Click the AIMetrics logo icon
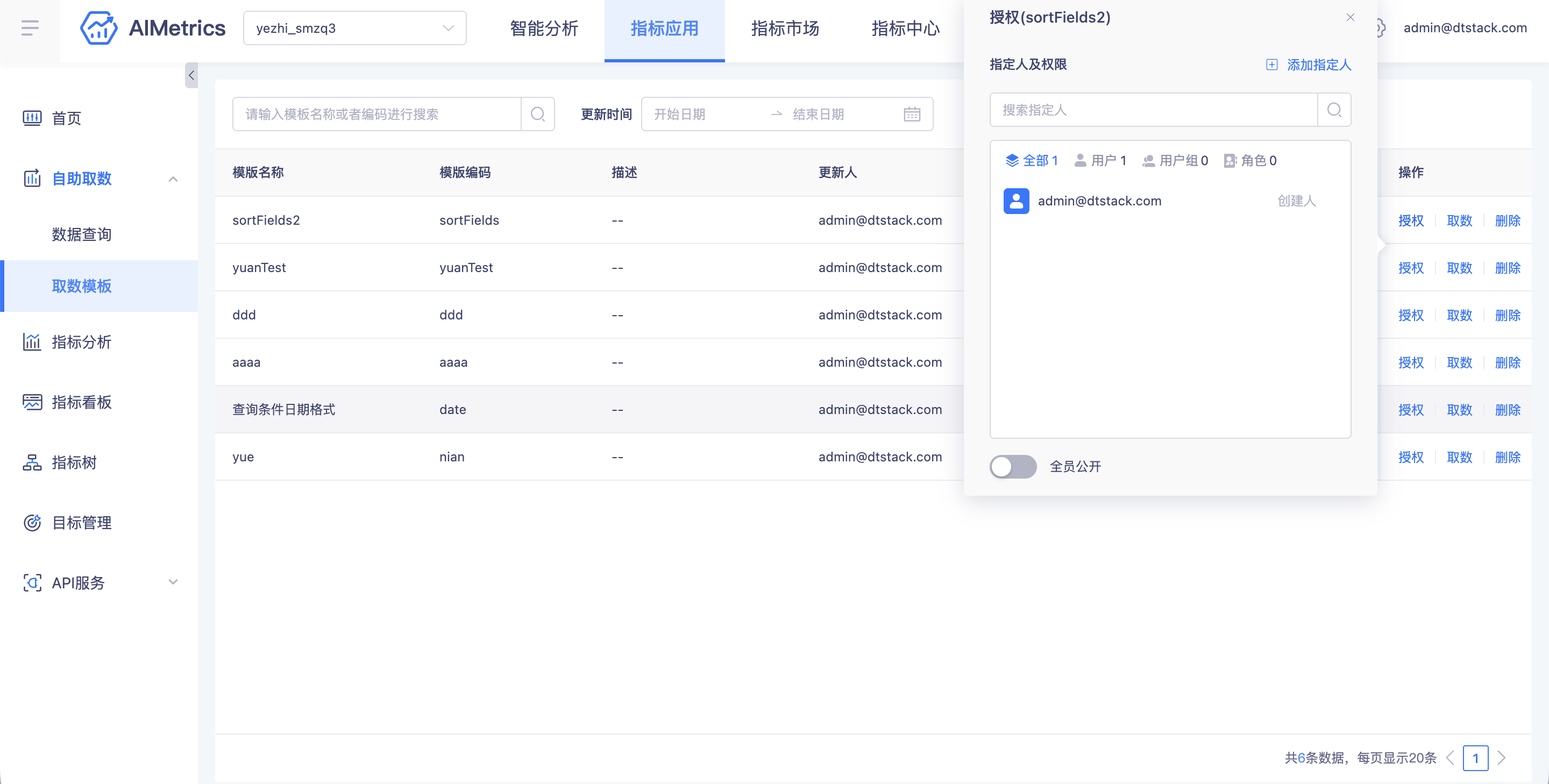This screenshot has width=1549, height=784. [98, 27]
